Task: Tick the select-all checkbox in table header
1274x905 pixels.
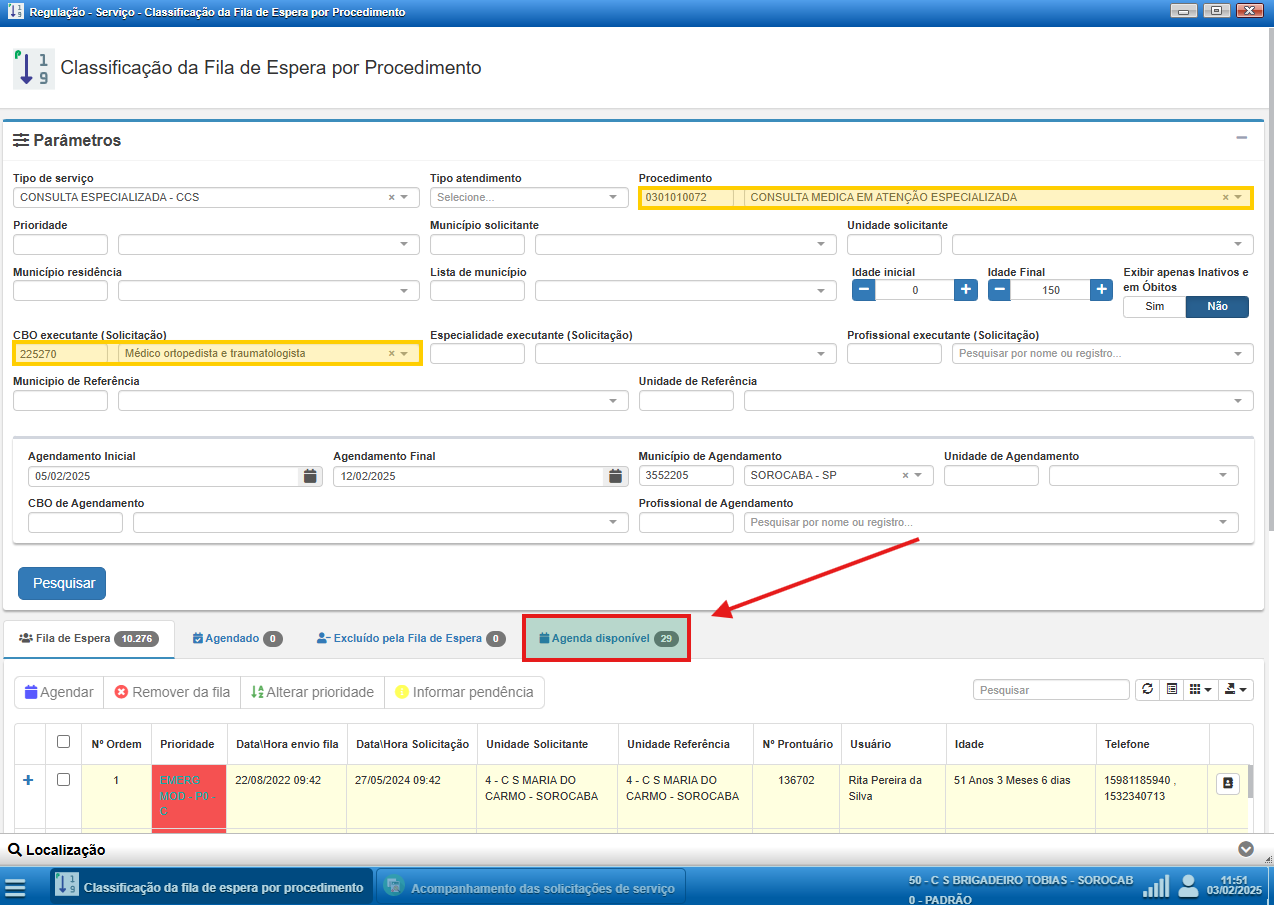Action: click(x=63, y=742)
